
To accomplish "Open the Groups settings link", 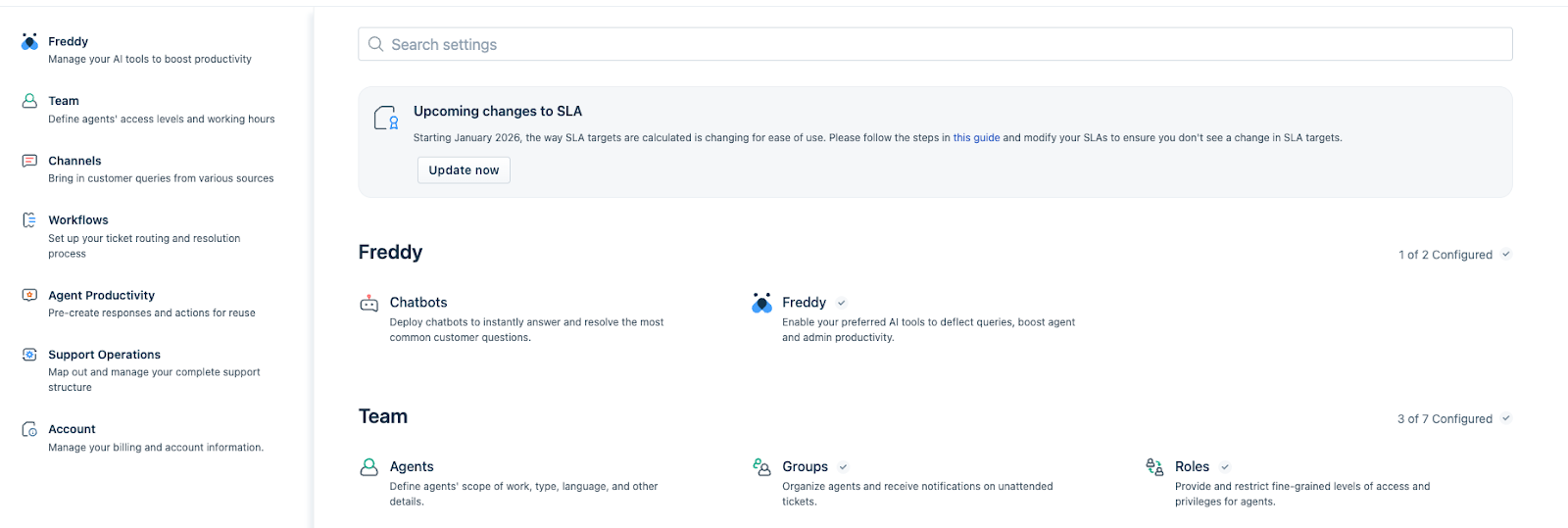I will point(805,467).
